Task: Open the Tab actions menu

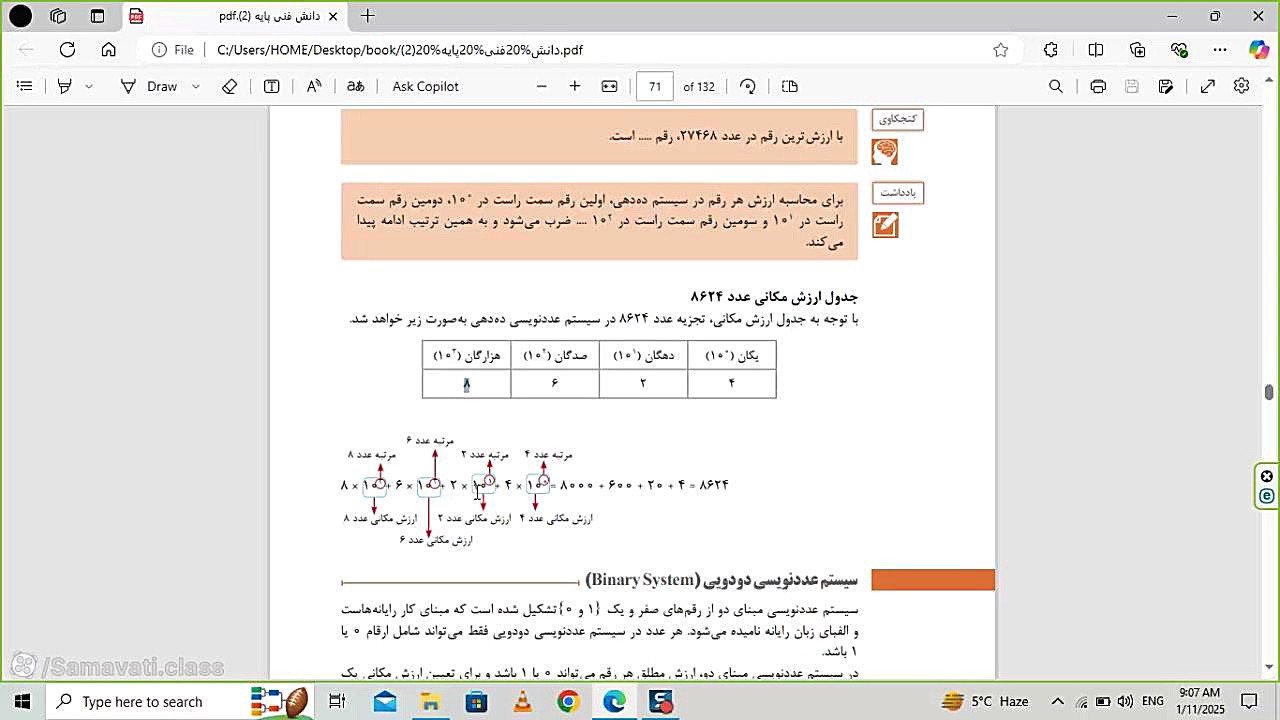Action: pos(97,16)
